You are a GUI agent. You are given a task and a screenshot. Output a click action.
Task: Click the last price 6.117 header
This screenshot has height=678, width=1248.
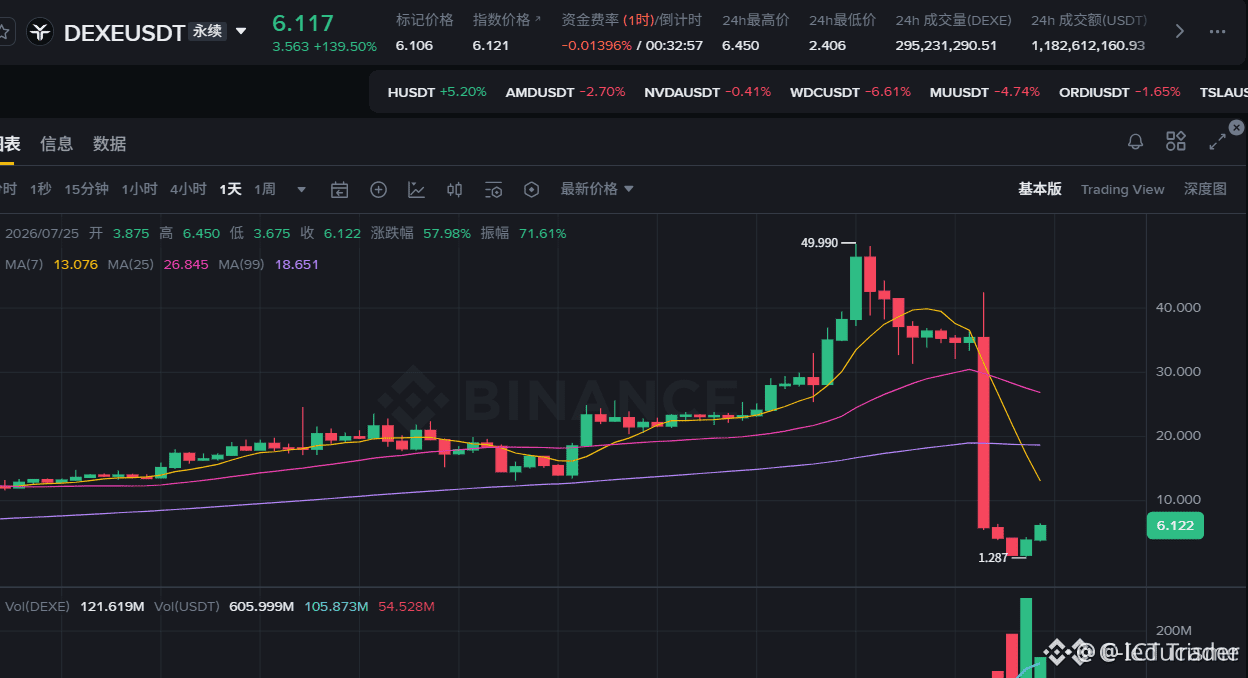303,23
